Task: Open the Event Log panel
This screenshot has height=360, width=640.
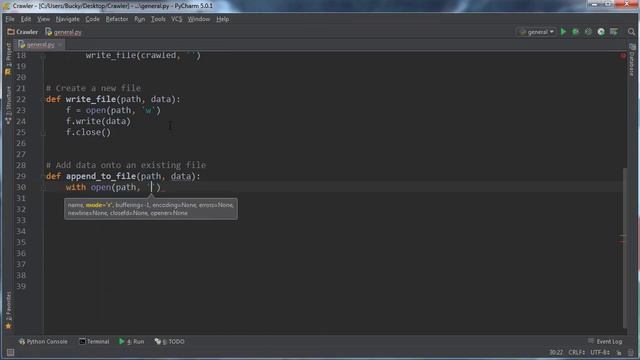Action: click(x=605, y=342)
